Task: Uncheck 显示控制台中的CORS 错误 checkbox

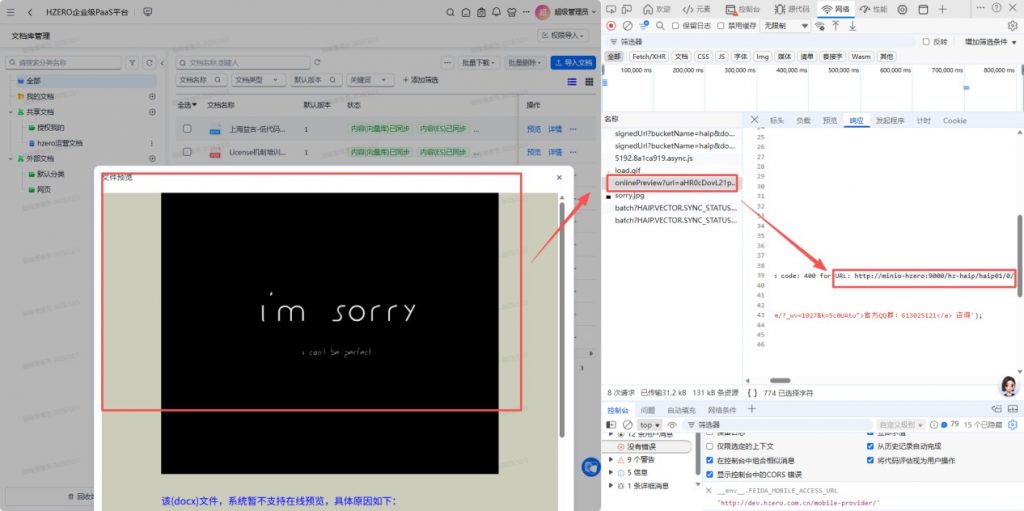Action: [710, 474]
